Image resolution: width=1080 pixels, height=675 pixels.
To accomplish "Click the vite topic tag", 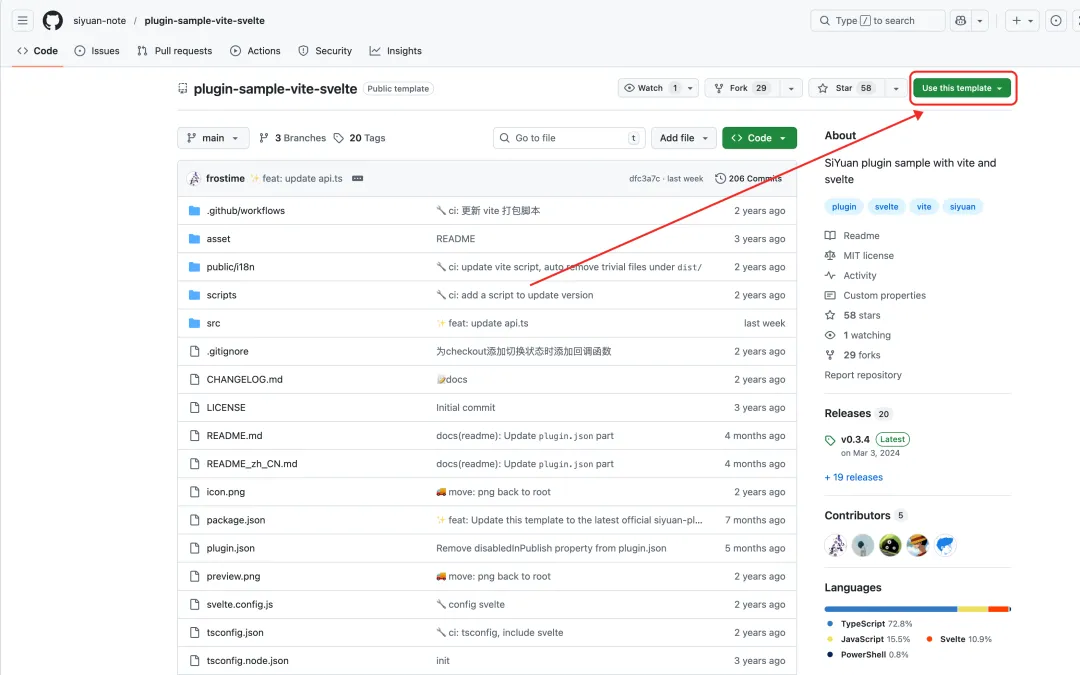I will point(924,207).
